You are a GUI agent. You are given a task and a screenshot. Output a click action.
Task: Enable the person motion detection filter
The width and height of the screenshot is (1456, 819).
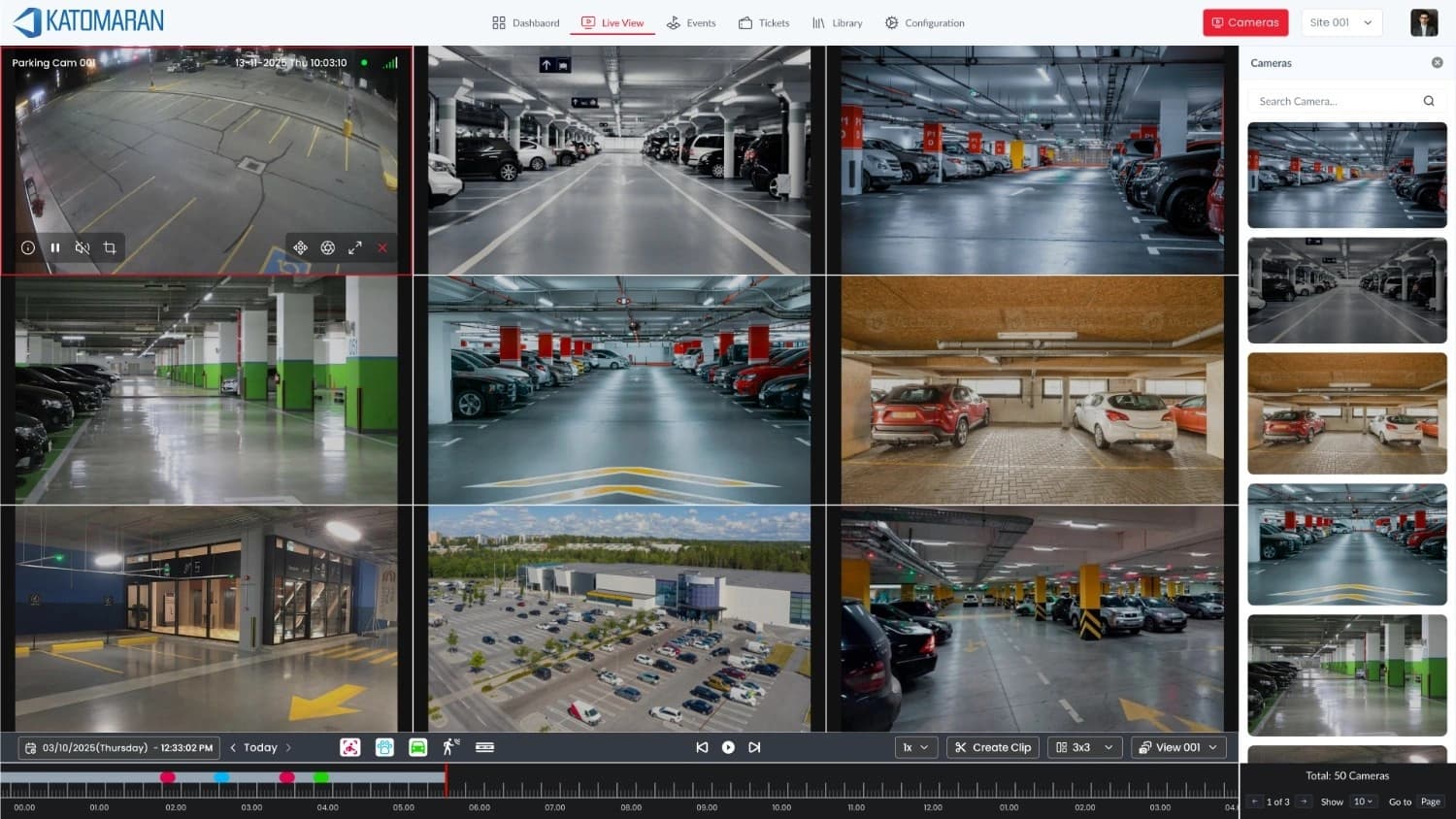[x=449, y=747]
